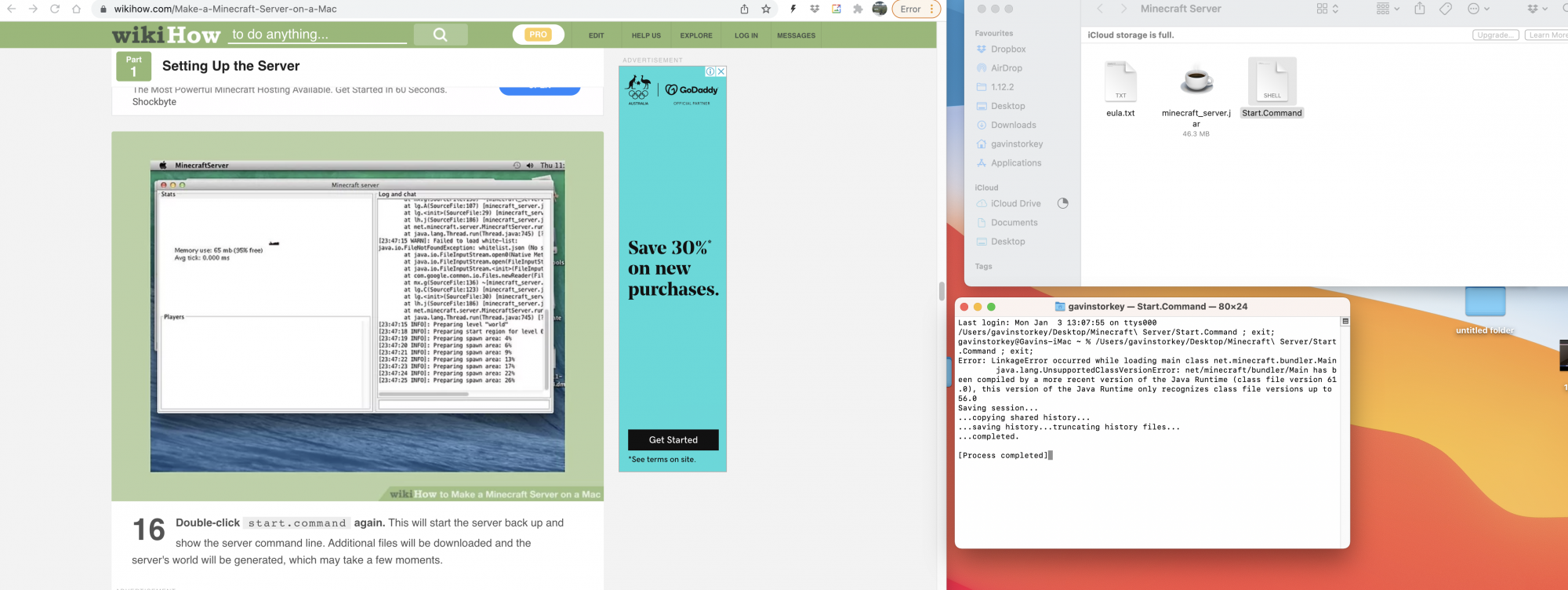1568x590 pixels.
Task: Click the Error update button in Chrome
Action: (x=915, y=9)
